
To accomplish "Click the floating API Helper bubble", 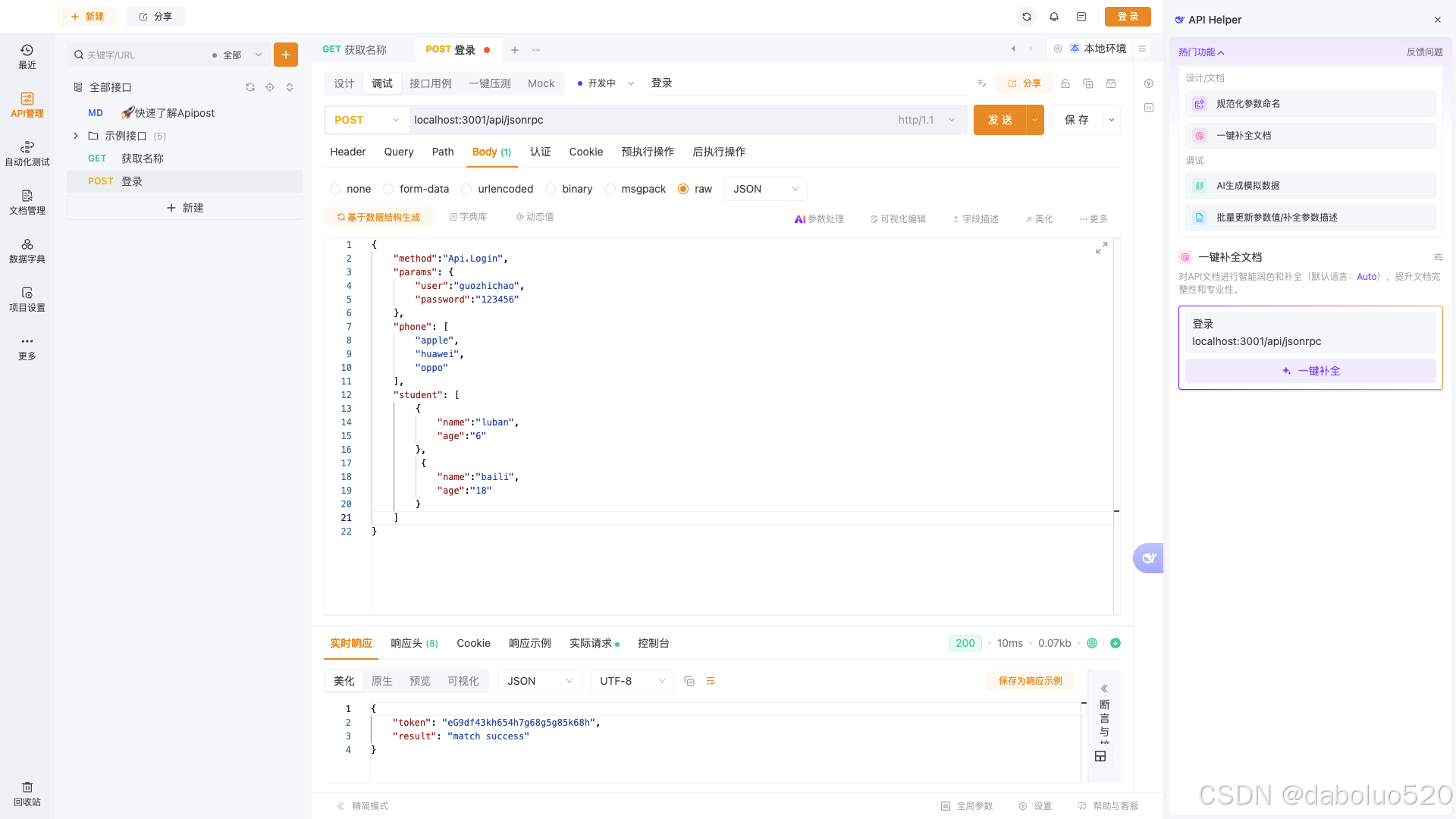I will tap(1148, 558).
